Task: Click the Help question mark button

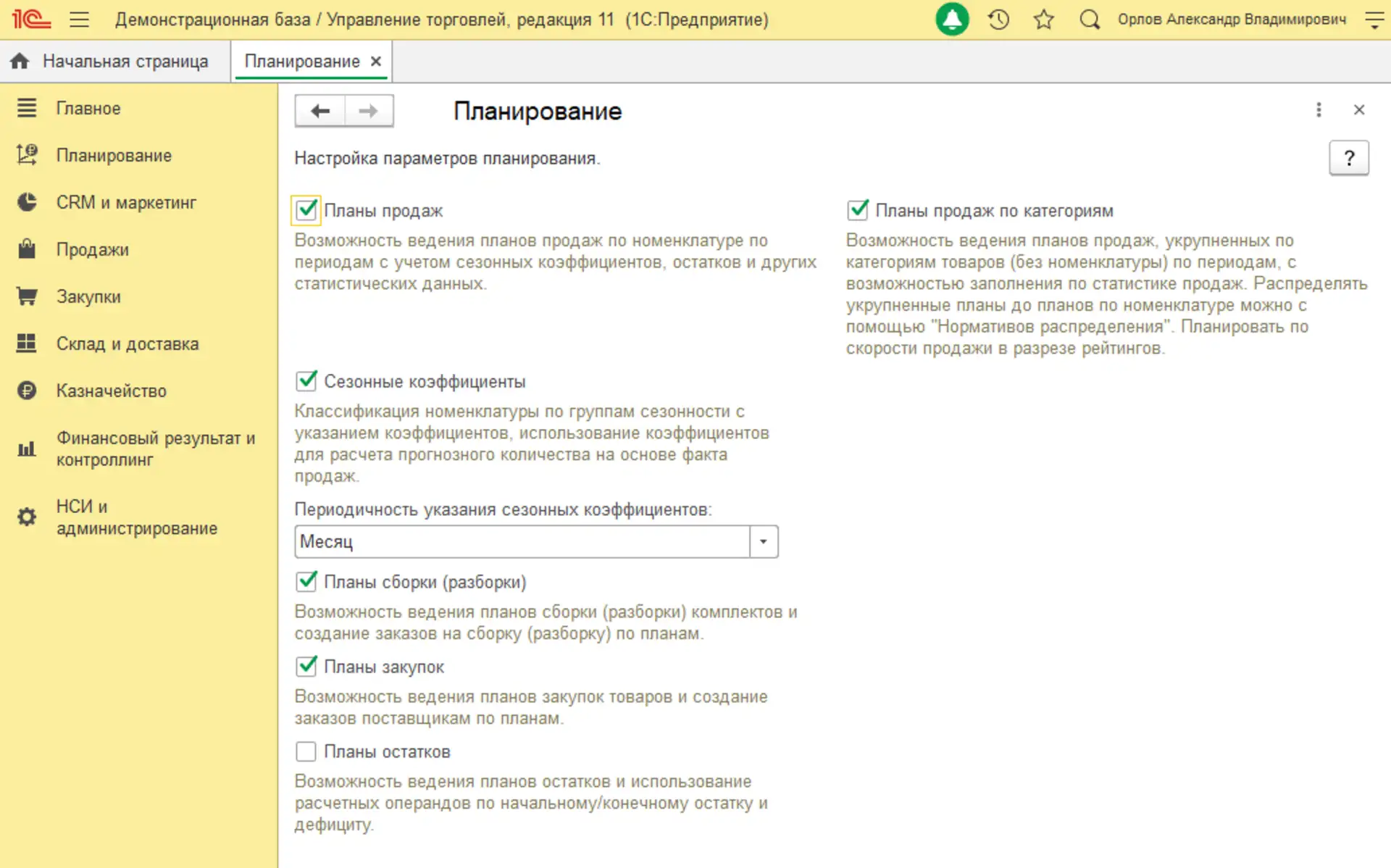Action: (1348, 158)
